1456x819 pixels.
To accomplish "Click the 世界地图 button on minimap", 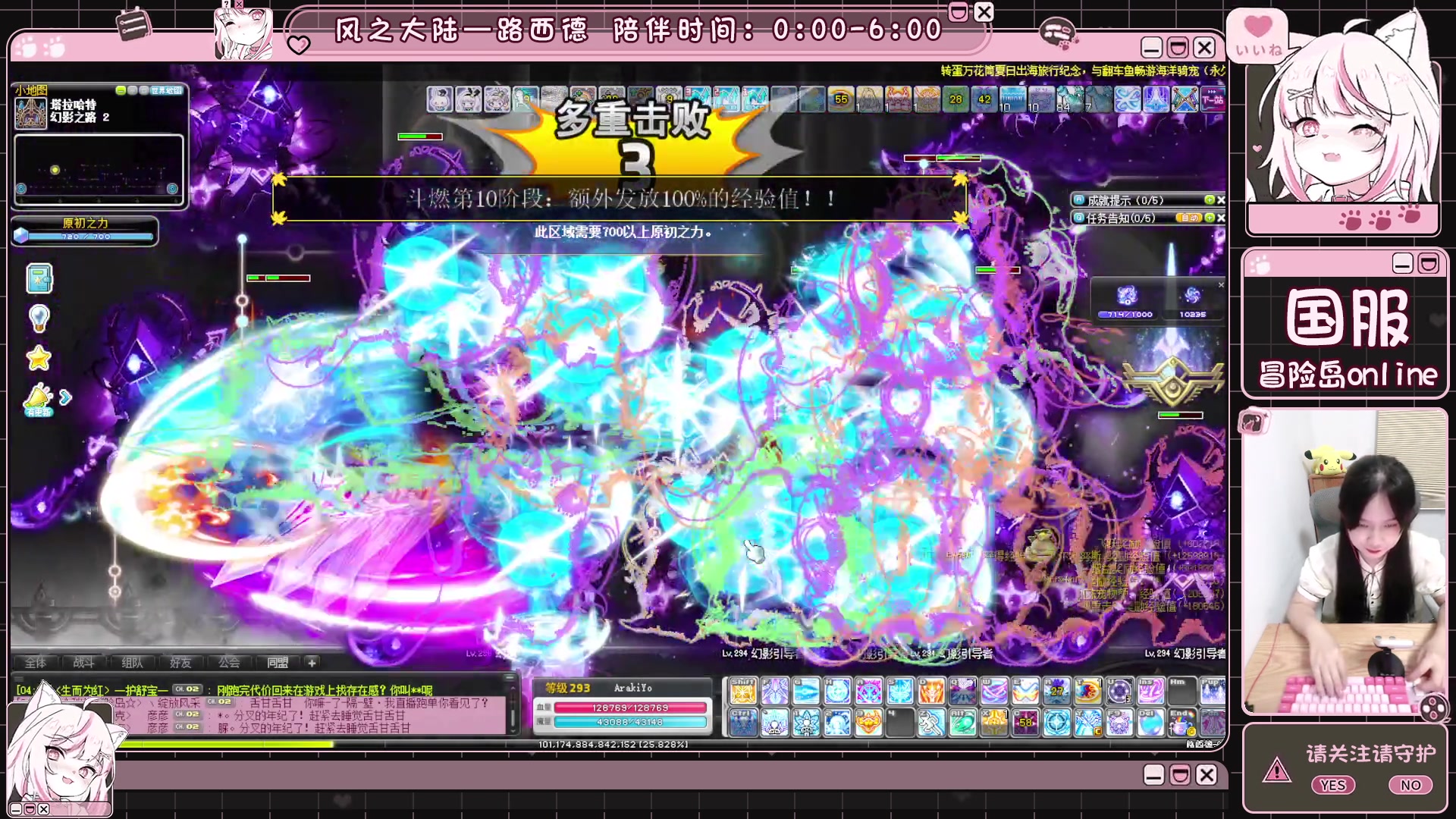I will pyautogui.click(x=167, y=90).
